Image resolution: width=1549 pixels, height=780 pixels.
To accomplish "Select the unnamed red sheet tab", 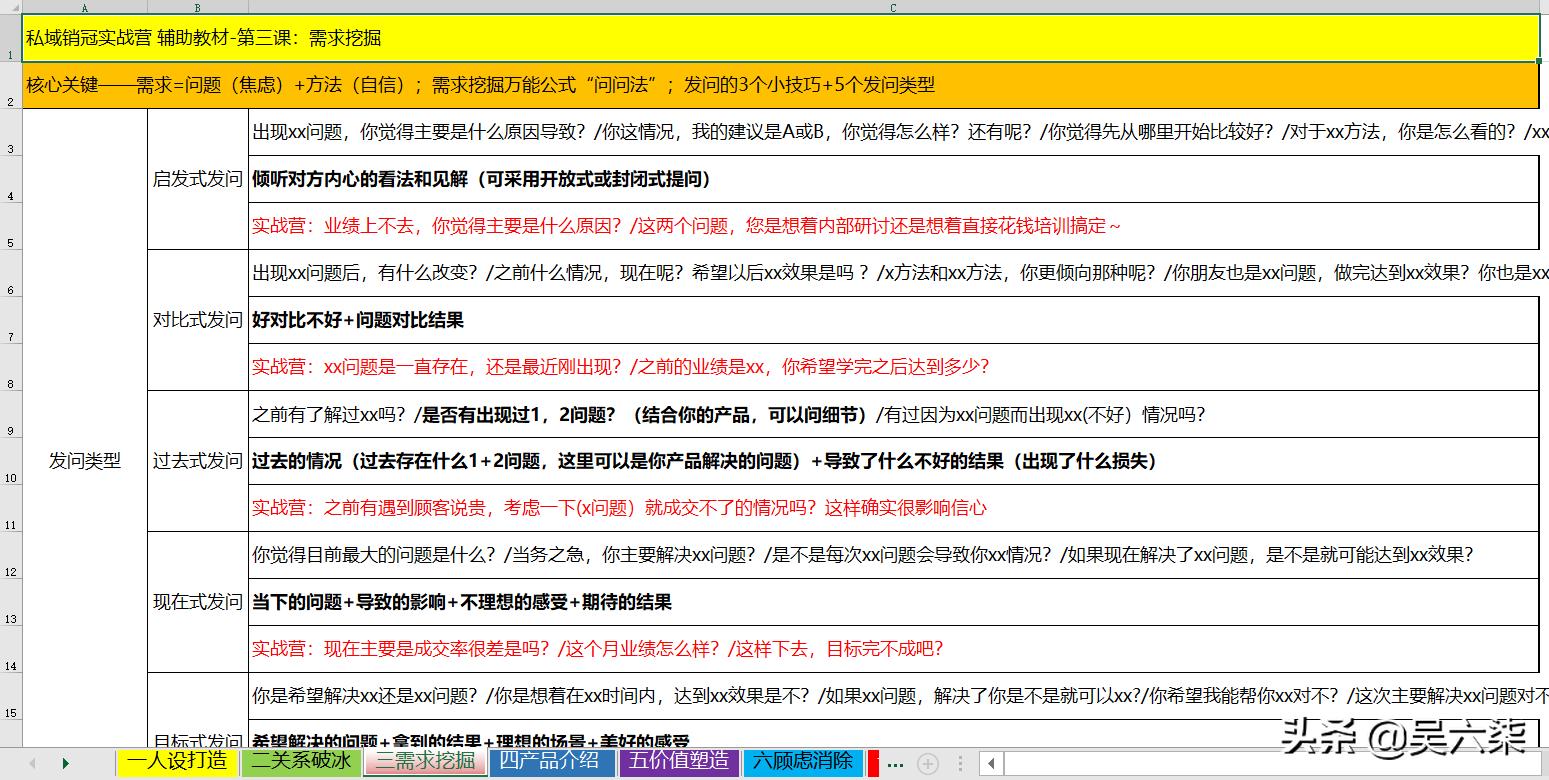I will click(x=875, y=762).
